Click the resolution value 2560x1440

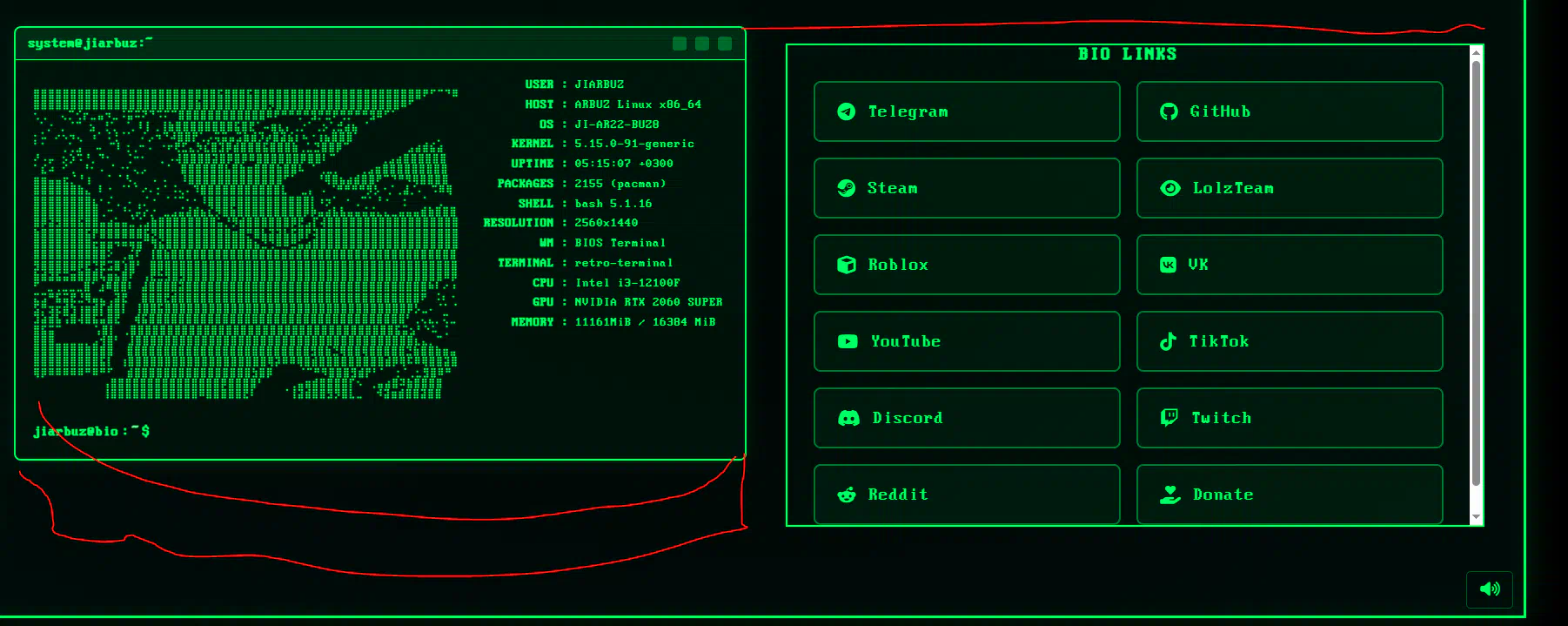[x=606, y=223]
